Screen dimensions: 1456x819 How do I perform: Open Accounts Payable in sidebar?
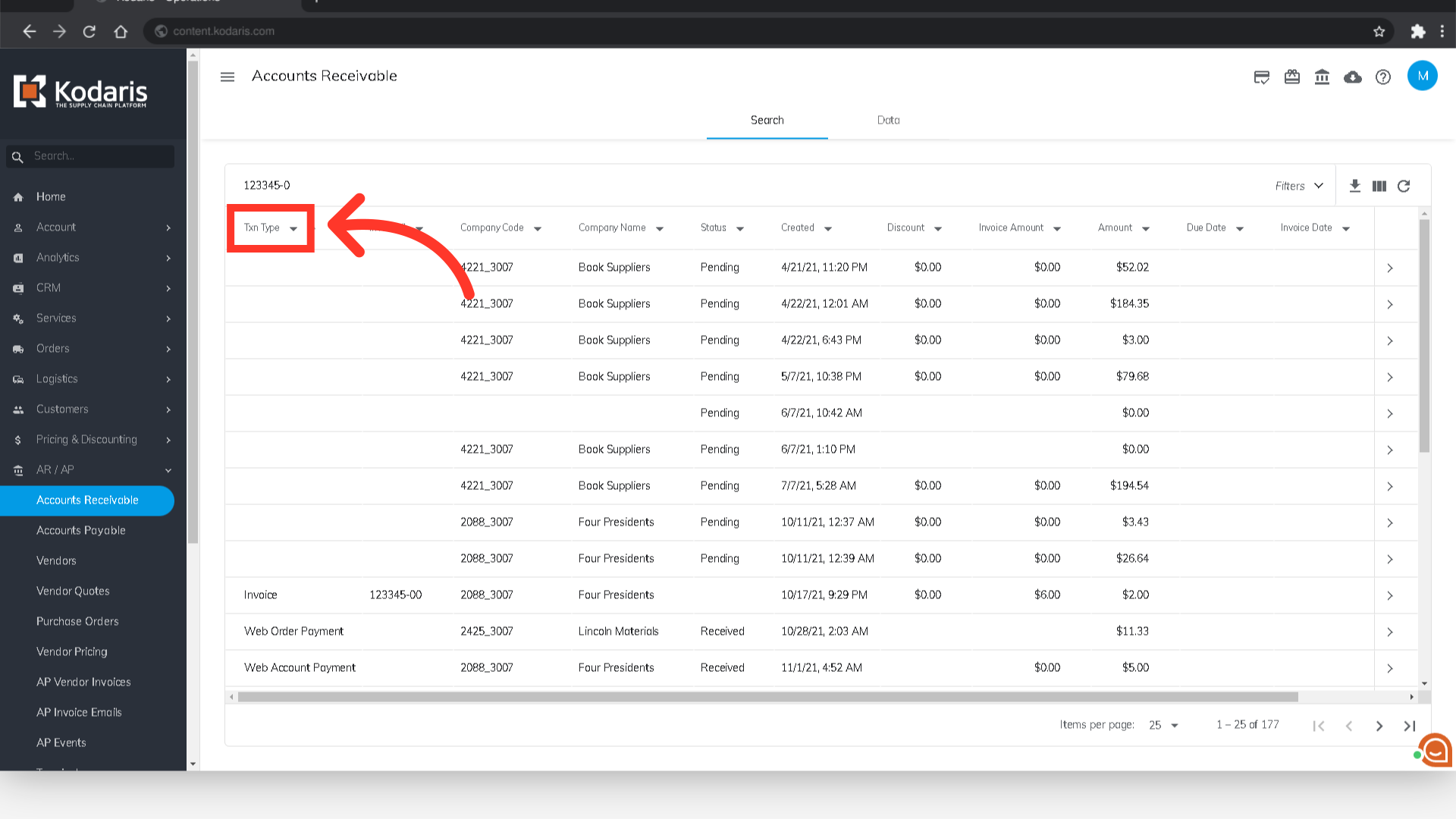81,530
